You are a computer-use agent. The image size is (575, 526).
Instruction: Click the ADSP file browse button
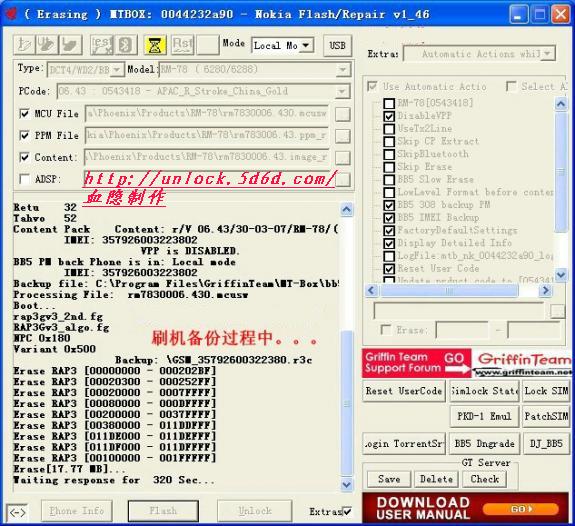point(343,180)
